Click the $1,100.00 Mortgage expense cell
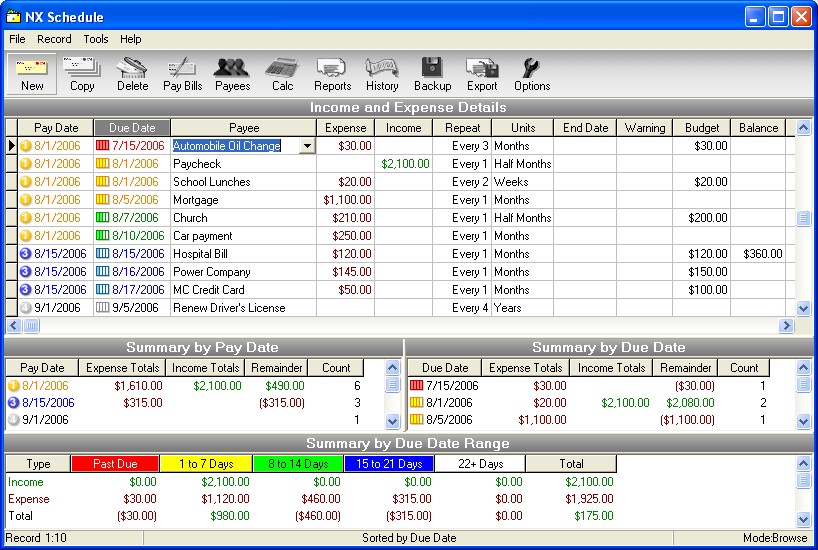 (x=345, y=200)
